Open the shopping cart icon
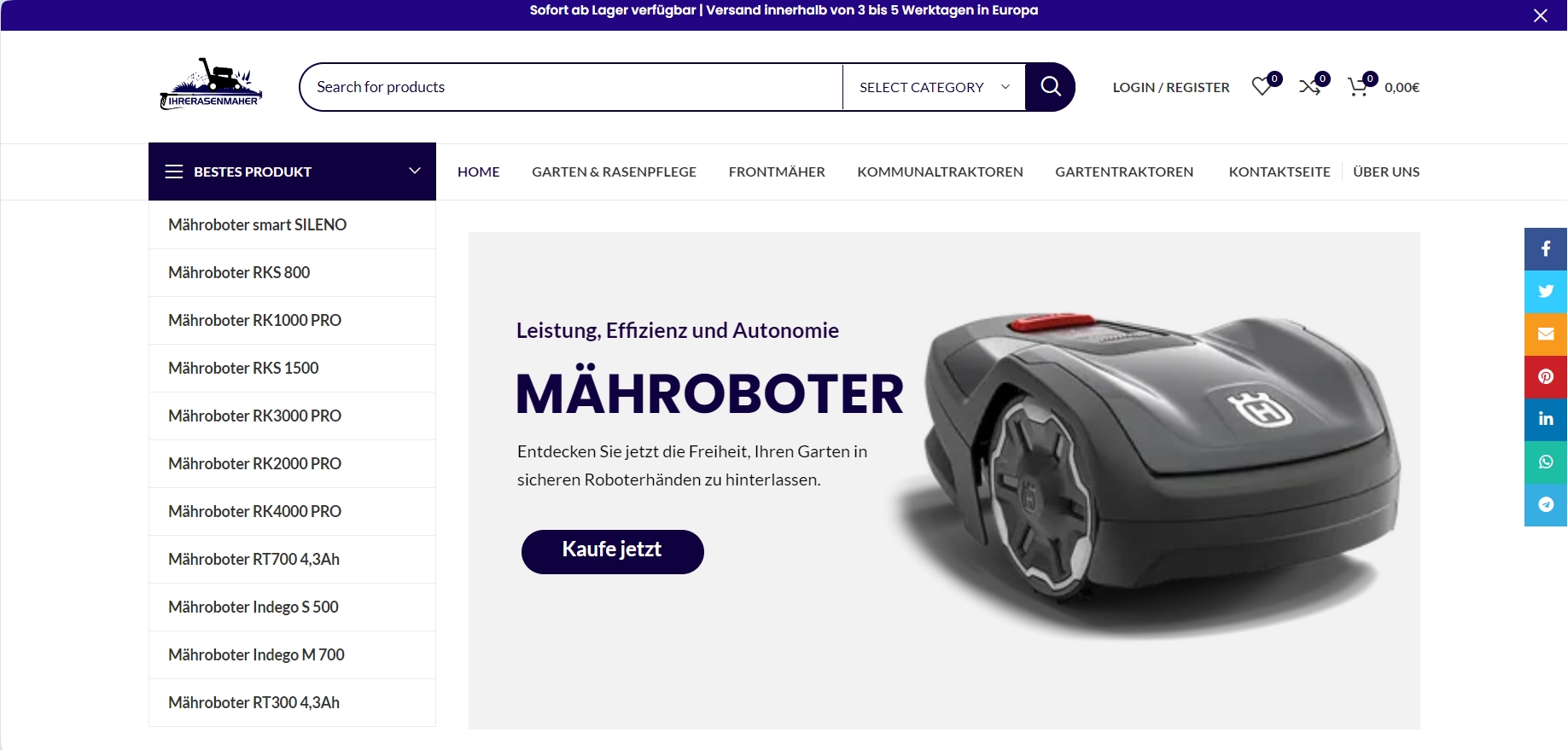This screenshot has width=1568, height=750. [1358, 86]
